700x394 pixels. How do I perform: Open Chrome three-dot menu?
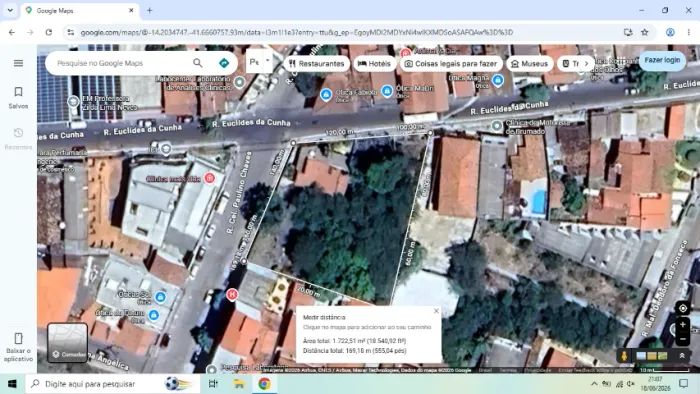click(x=689, y=32)
